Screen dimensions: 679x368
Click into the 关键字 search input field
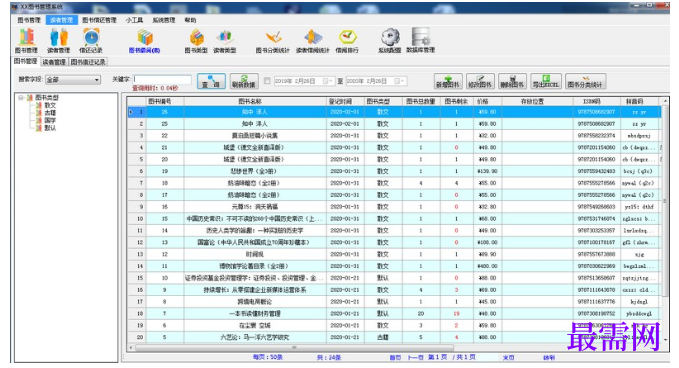[162, 79]
